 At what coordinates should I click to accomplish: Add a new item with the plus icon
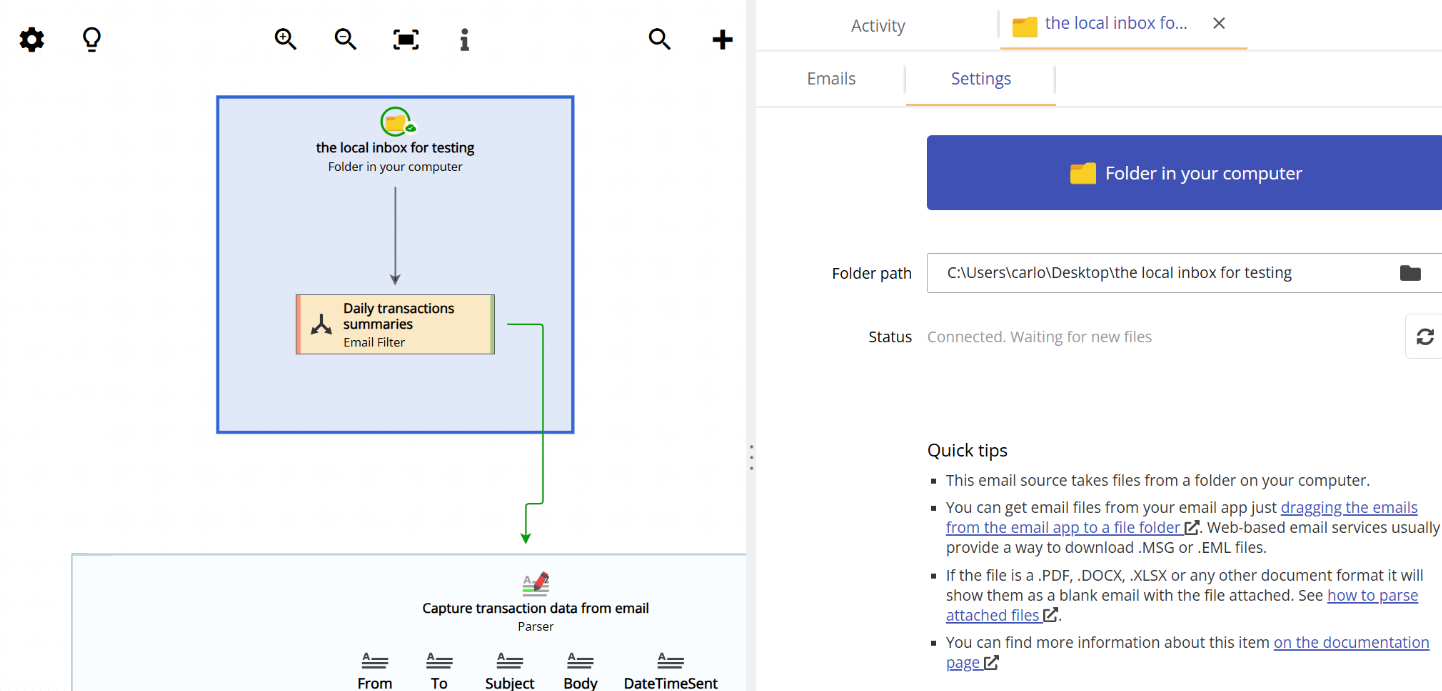point(722,39)
